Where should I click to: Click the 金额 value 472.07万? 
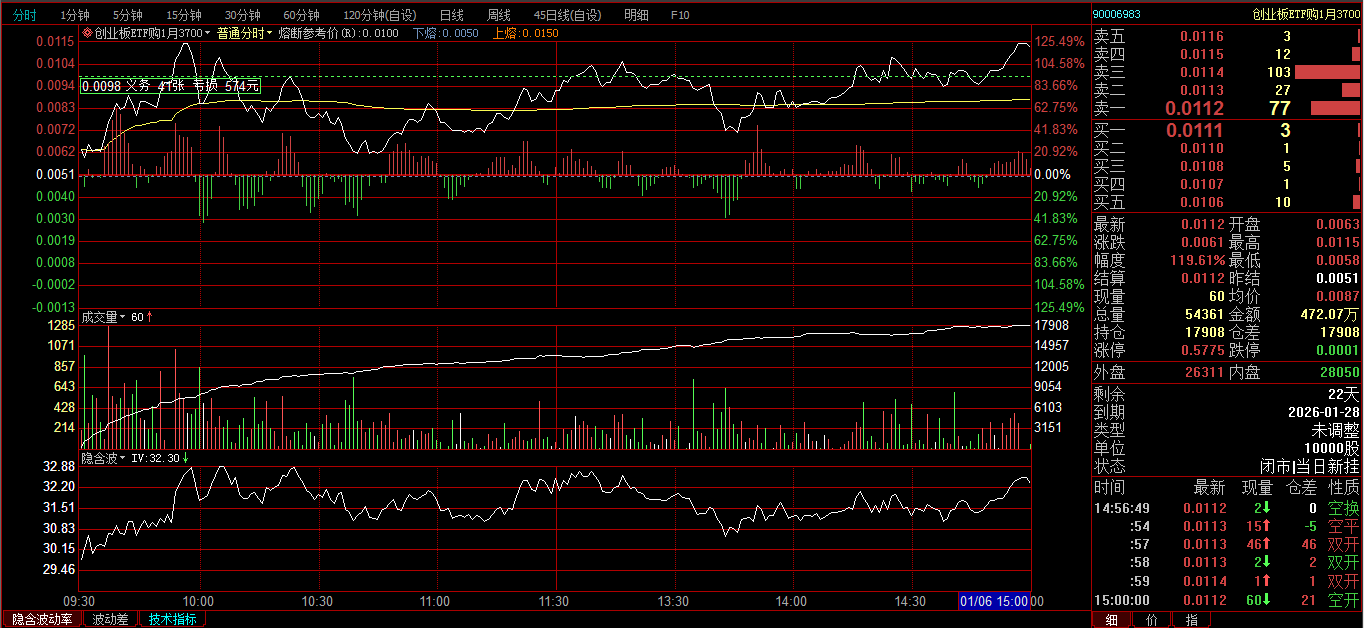tap(1329, 314)
